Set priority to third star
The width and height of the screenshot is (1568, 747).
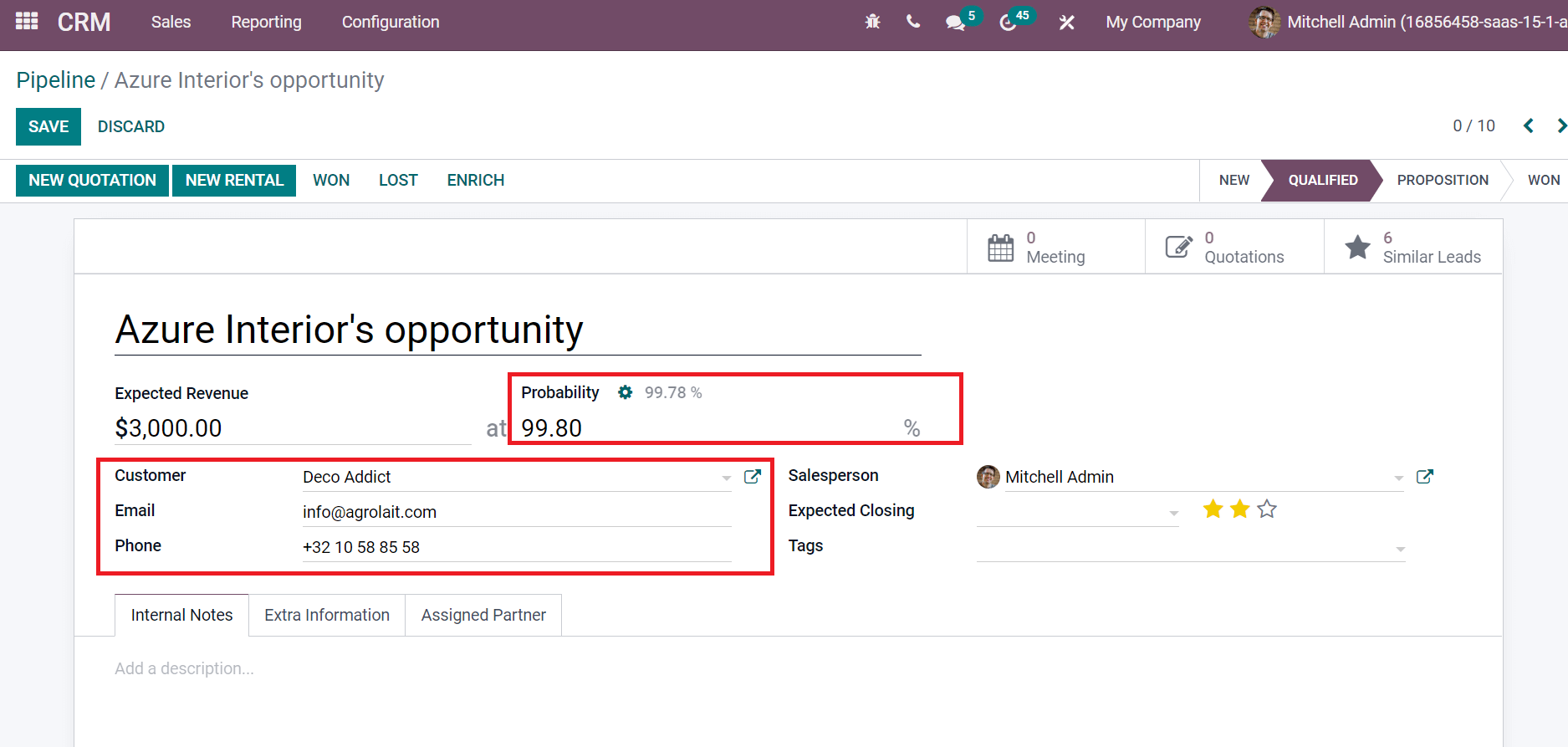point(1267,509)
